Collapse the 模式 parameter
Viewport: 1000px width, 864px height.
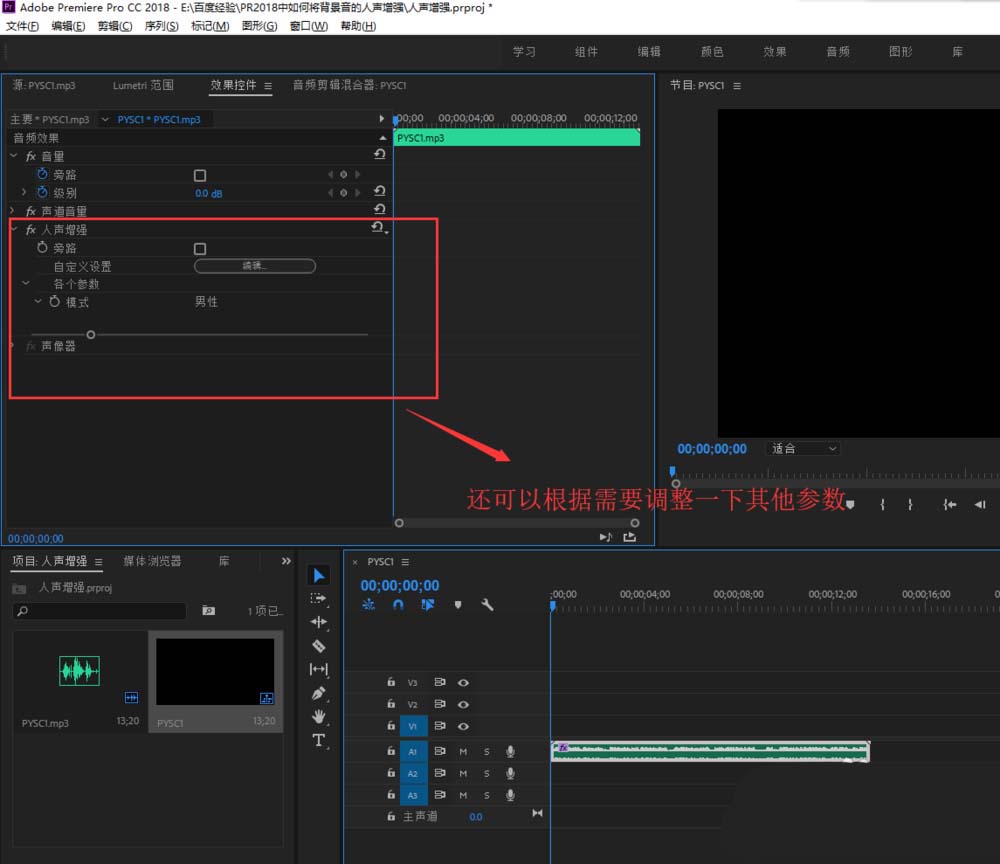click(38, 301)
